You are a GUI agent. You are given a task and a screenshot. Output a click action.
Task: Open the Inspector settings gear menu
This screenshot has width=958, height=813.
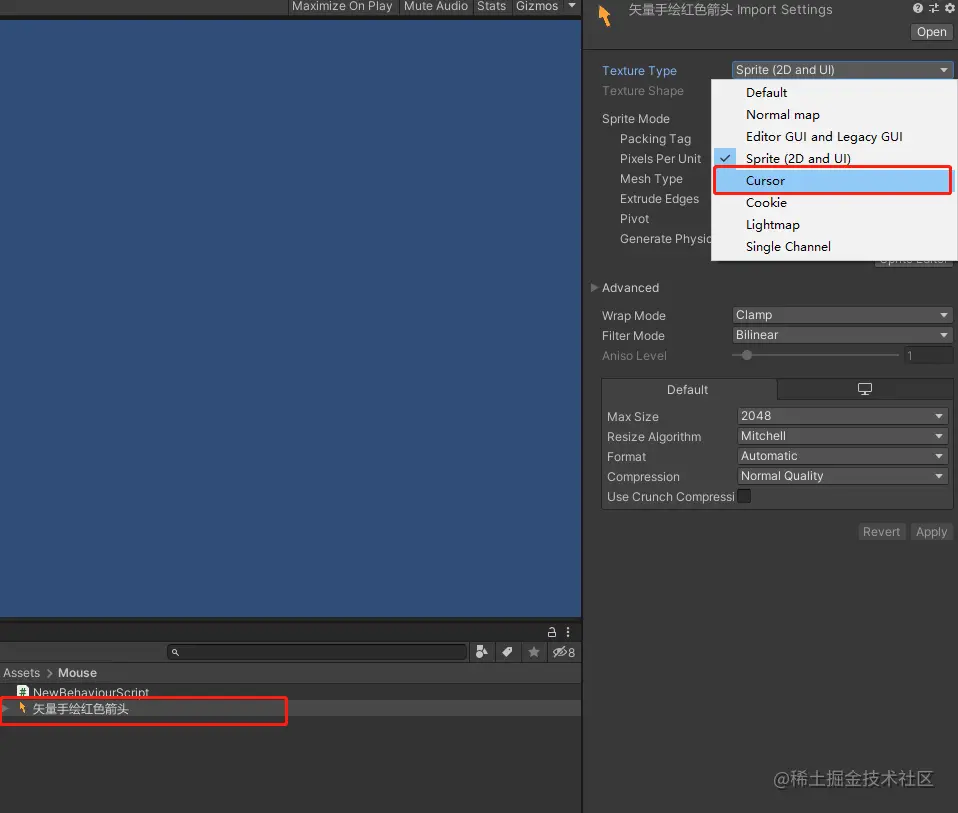point(949,8)
